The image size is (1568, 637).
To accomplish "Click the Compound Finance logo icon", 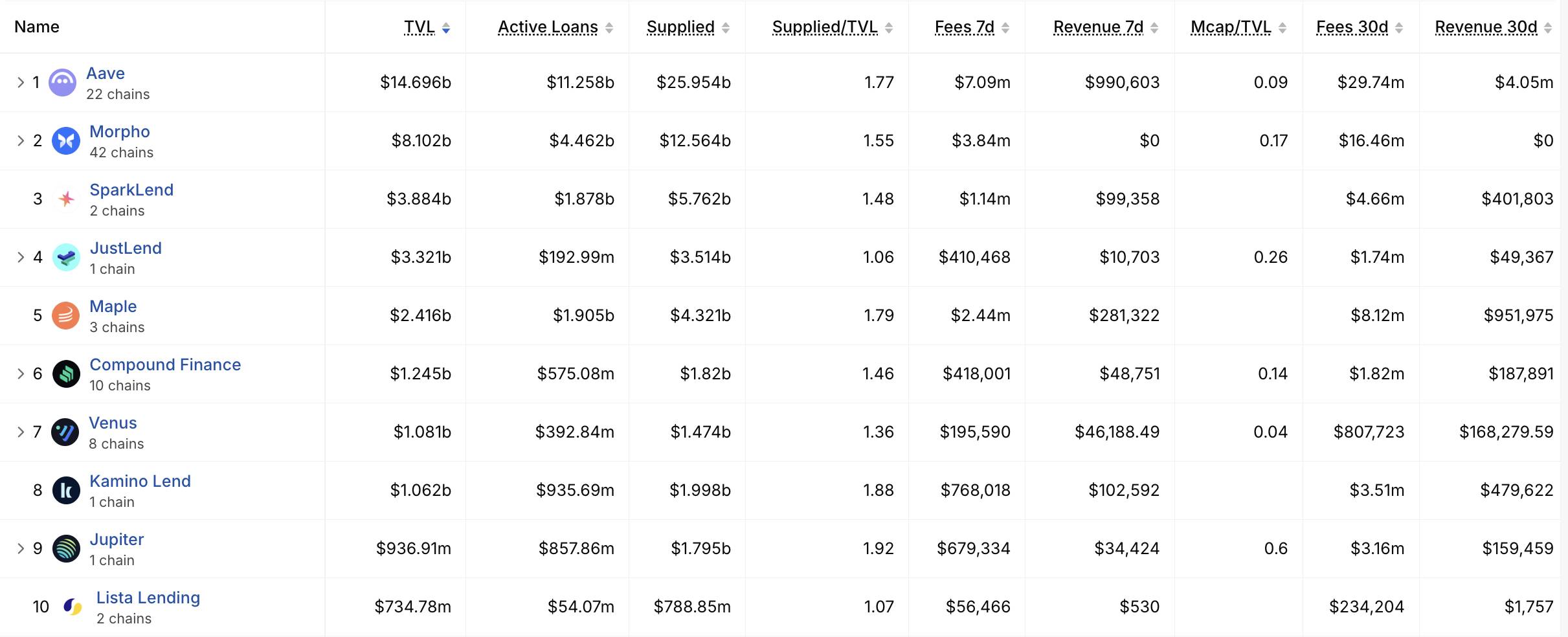I will [66, 374].
